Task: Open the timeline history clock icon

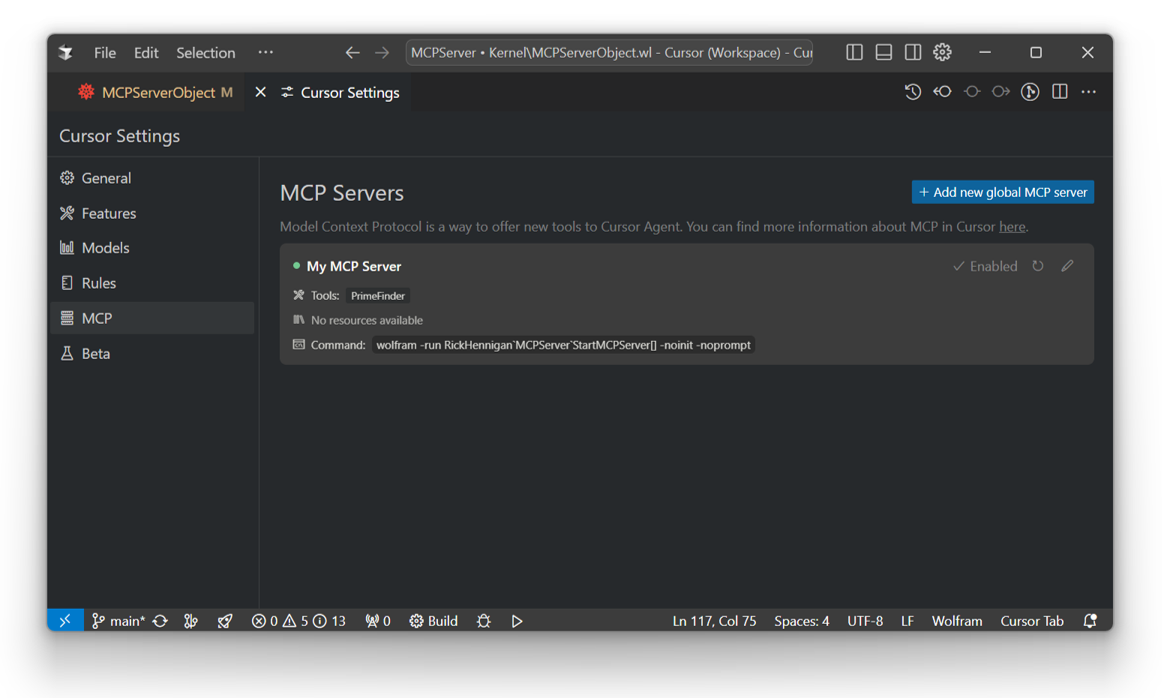Action: pyautogui.click(x=912, y=92)
